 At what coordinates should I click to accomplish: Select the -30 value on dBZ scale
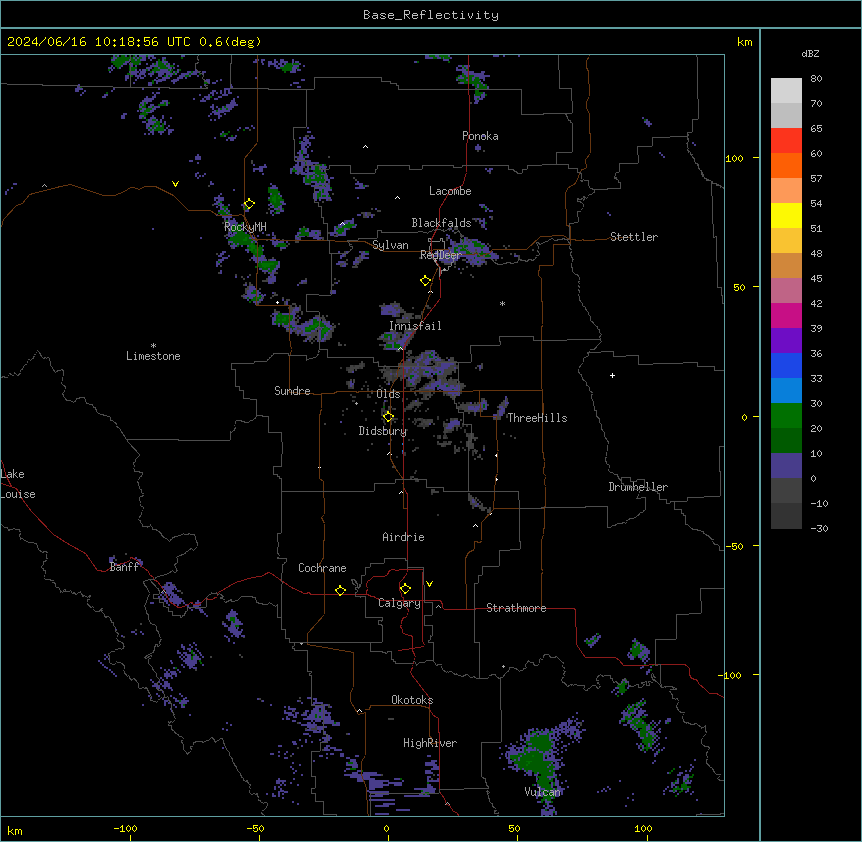[819, 529]
